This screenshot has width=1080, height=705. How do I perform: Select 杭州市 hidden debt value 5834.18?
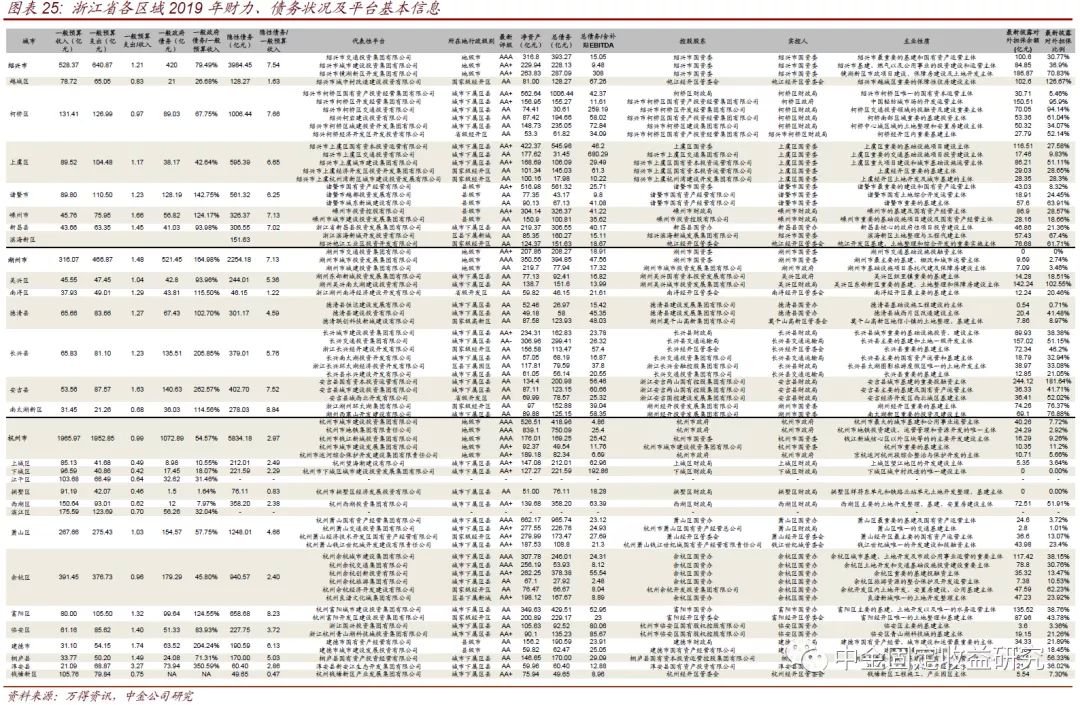pos(240,438)
